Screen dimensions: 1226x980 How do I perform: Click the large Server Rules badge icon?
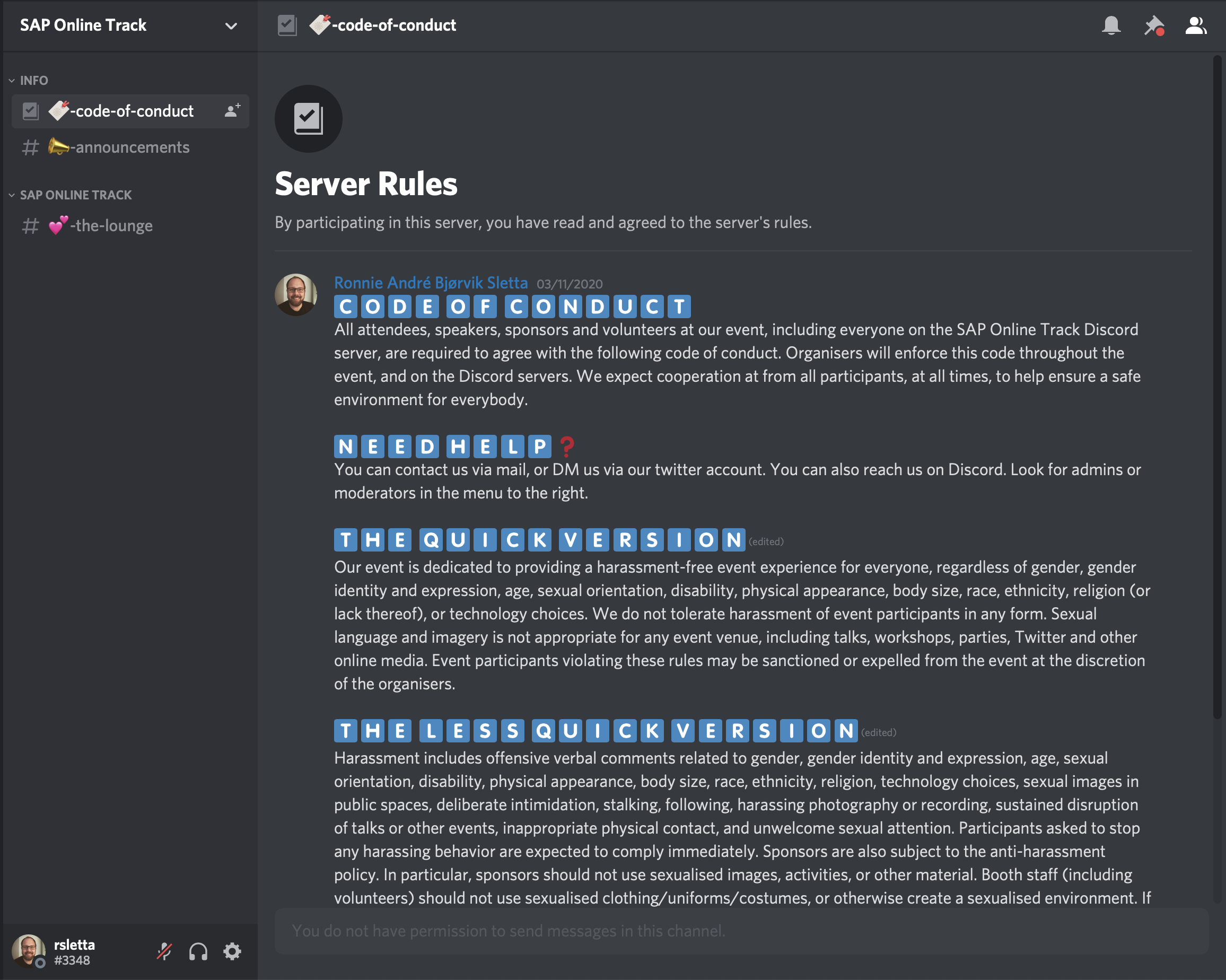pyautogui.click(x=308, y=119)
